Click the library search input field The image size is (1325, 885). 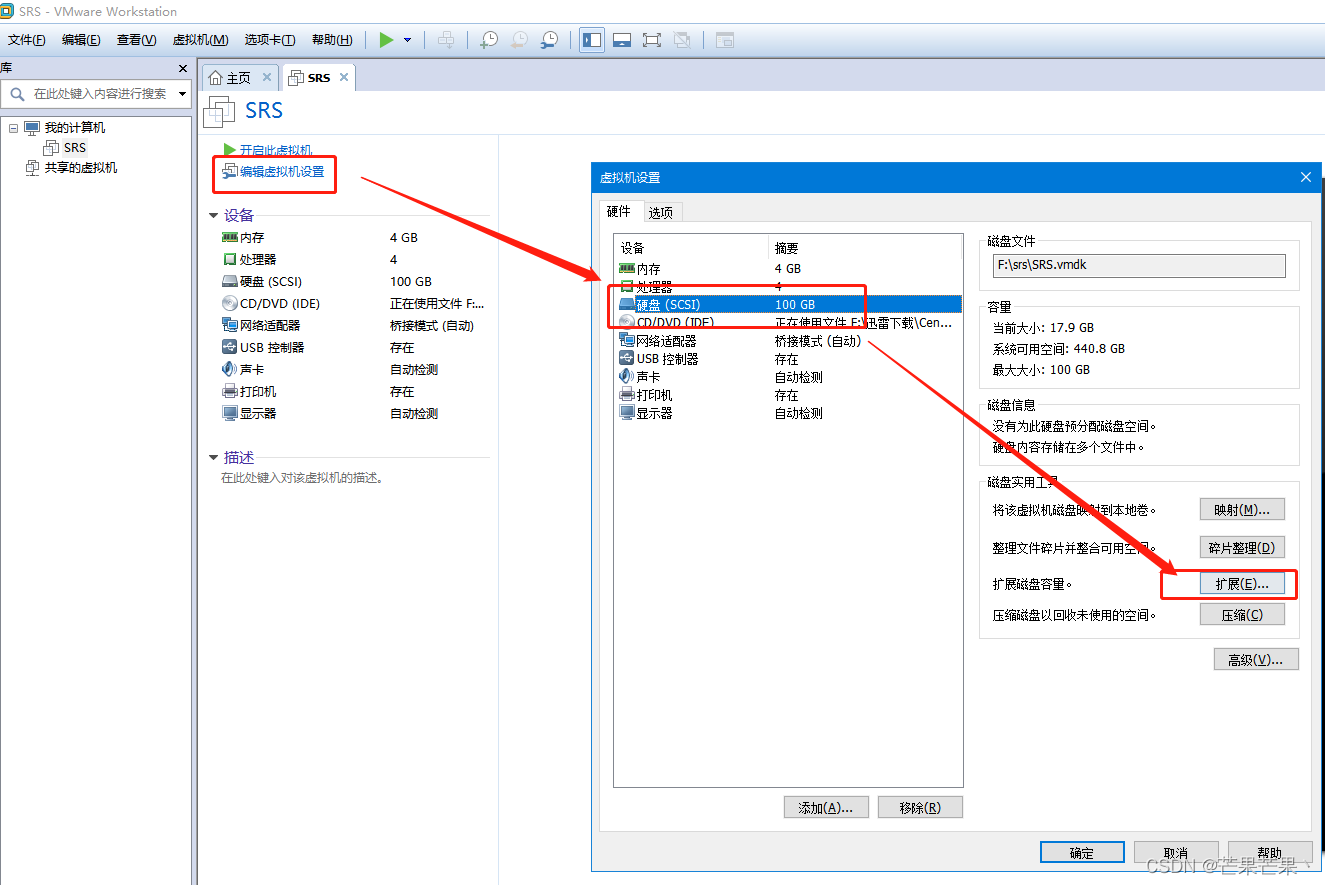(98, 94)
